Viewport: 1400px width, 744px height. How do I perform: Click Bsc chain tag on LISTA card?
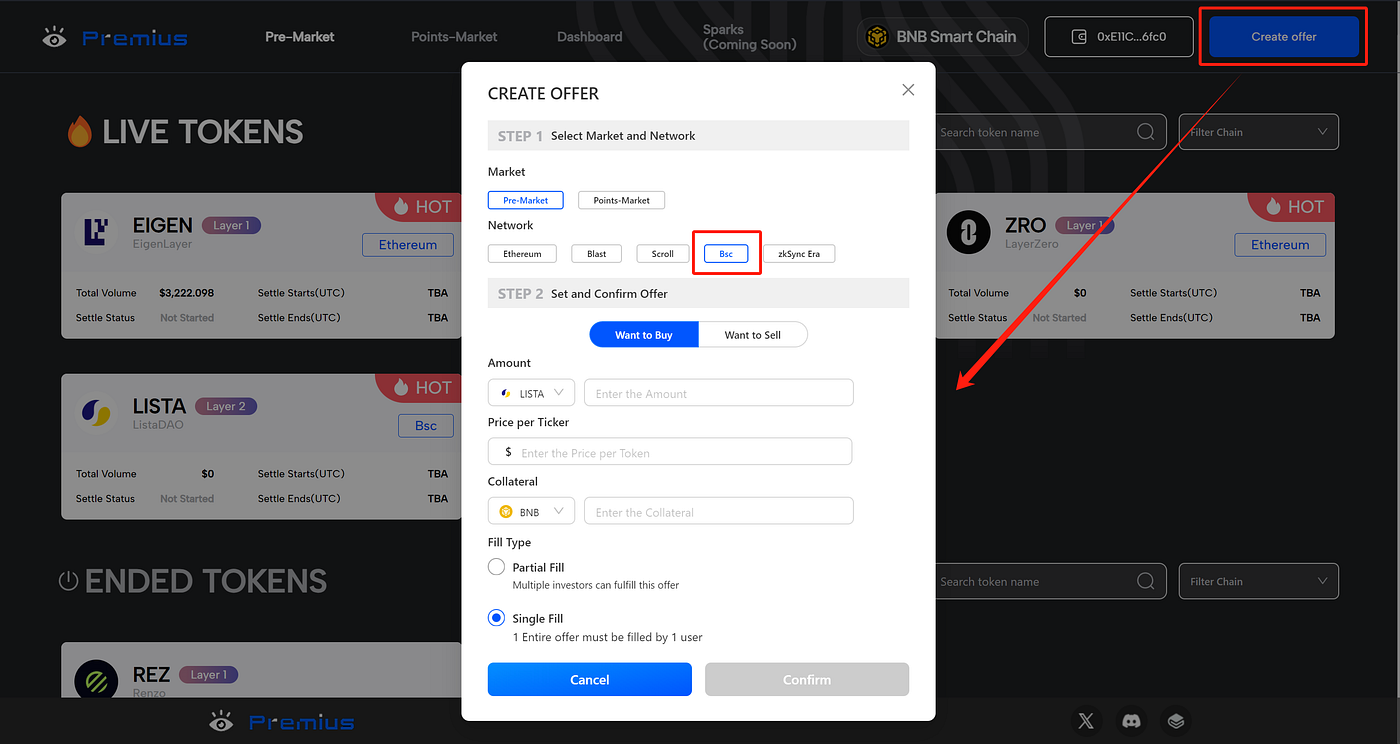click(x=426, y=425)
